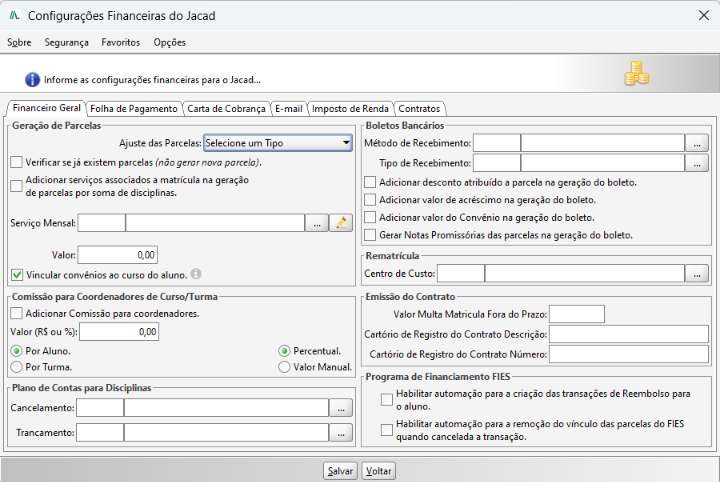This screenshot has height=482, width=720.
Task: Click the Serviço Mensal description field
Action: (x=215, y=223)
